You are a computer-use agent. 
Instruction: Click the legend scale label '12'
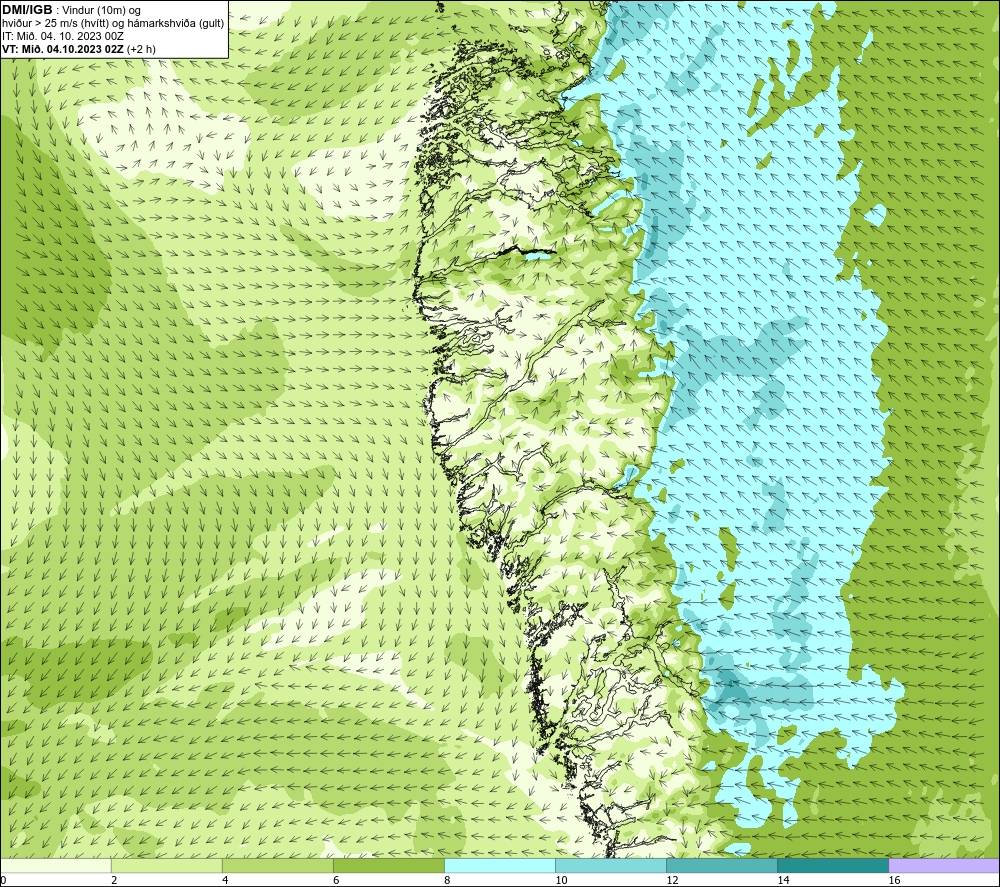[672, 880]
